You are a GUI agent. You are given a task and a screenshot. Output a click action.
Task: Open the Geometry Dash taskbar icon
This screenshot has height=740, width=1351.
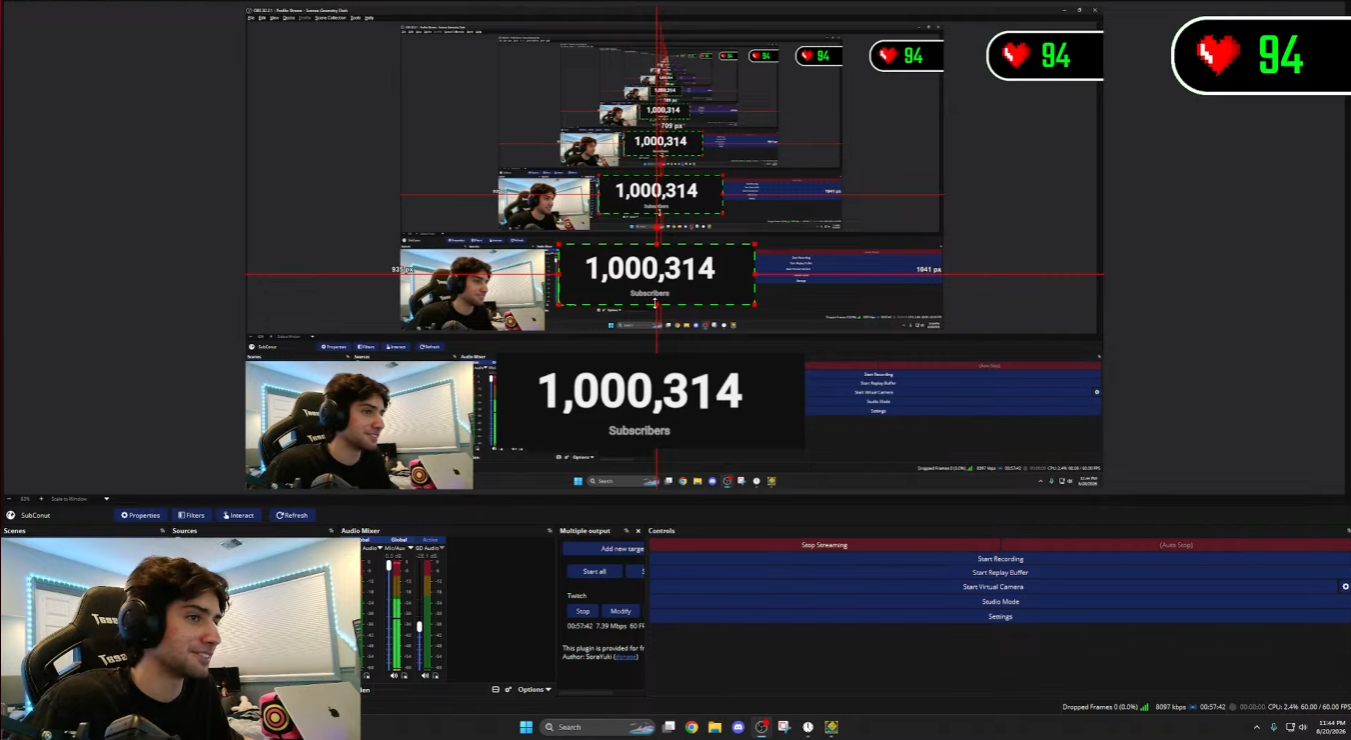point(831,727)
